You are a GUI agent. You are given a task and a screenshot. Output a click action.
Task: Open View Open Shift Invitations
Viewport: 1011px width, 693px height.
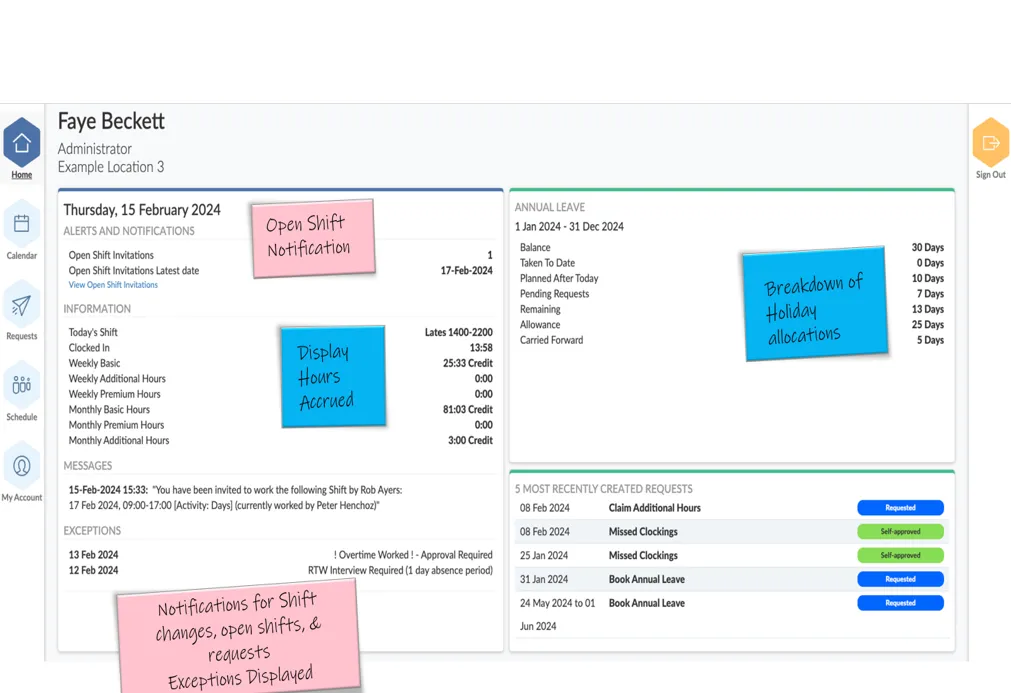point(112,284)
